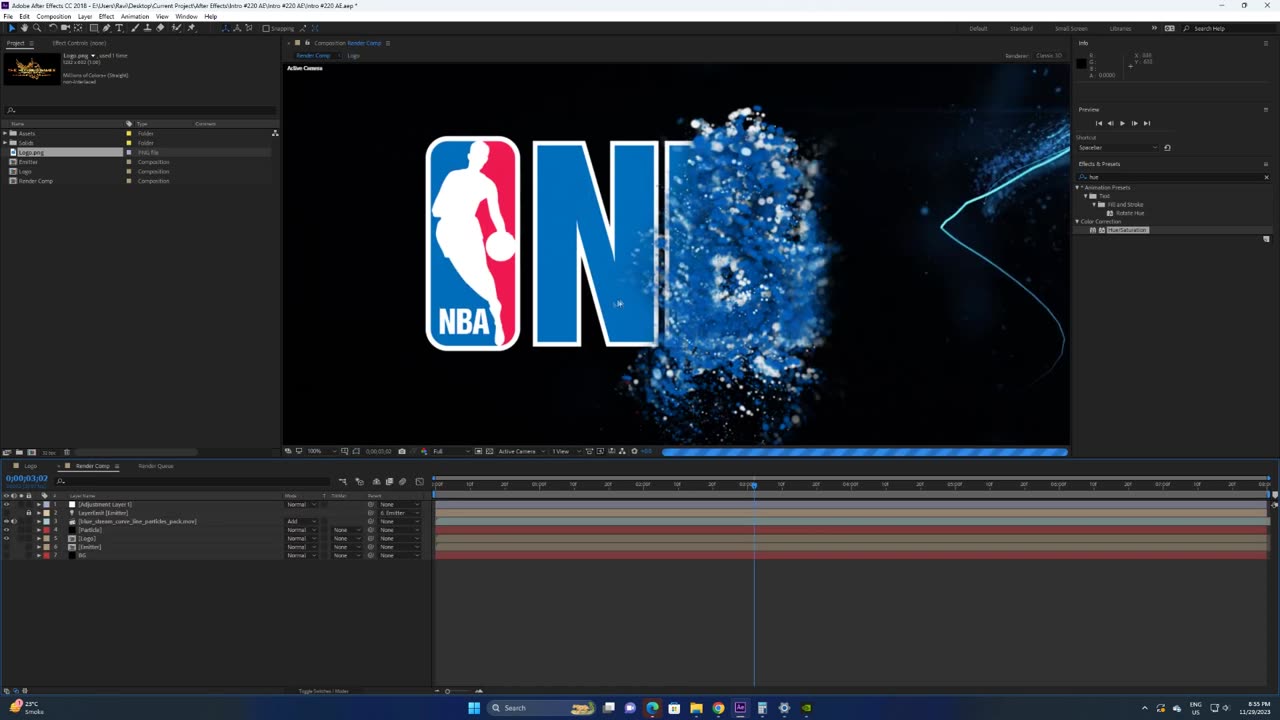Select the Hand tool
1280x720 pixels.
(x=24, y=28)
